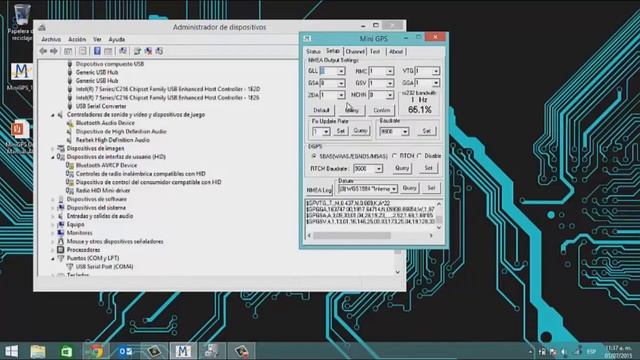640x360 pixels.
Task: Open the Archivo menu in Device Manager
Action: point(51,40)
